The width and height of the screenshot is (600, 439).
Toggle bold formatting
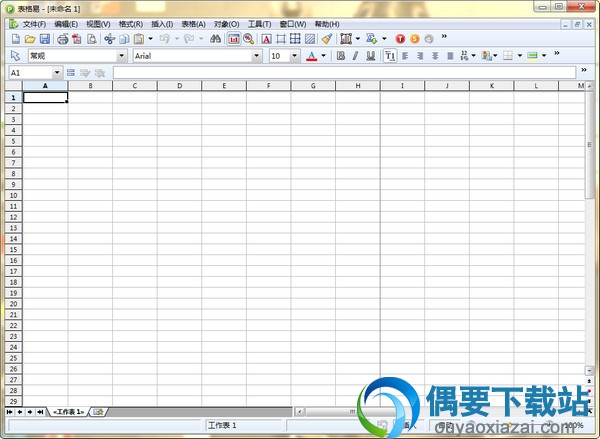tap(341, 56)
